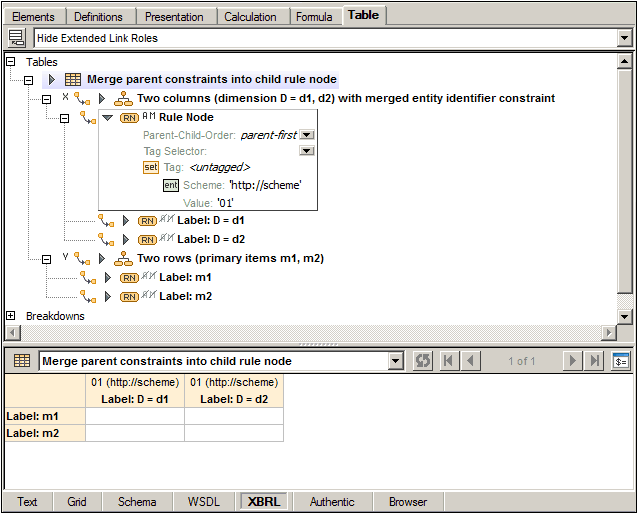The width and height of the screenshot is (638, 514).
Task: Click the 'set' icon next to Tag
Action: pos(151,167)
